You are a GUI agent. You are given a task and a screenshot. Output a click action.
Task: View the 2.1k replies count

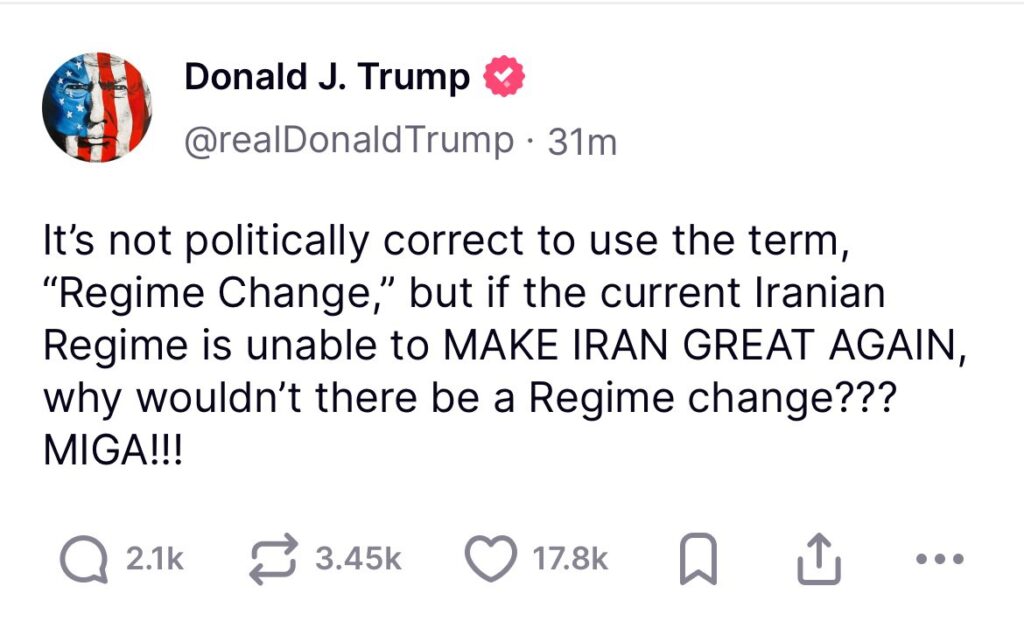[x=155, y=559]
